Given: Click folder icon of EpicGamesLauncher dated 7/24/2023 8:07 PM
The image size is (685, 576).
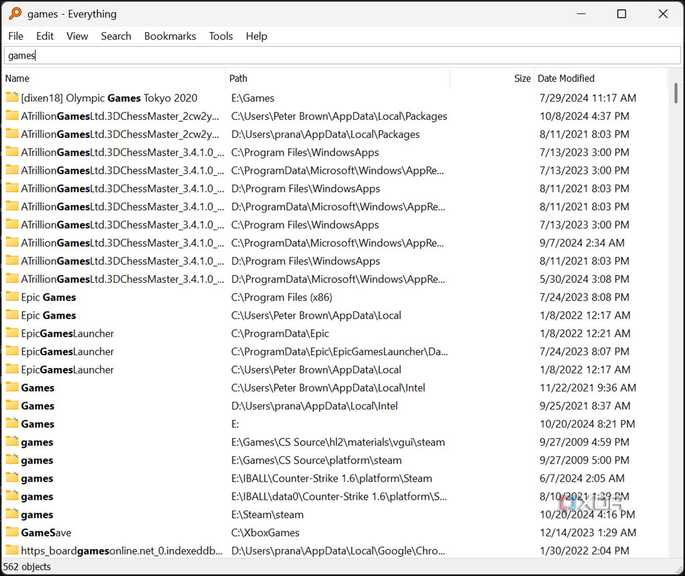Looking at the screenshot, I should click(x=12, y=351).
